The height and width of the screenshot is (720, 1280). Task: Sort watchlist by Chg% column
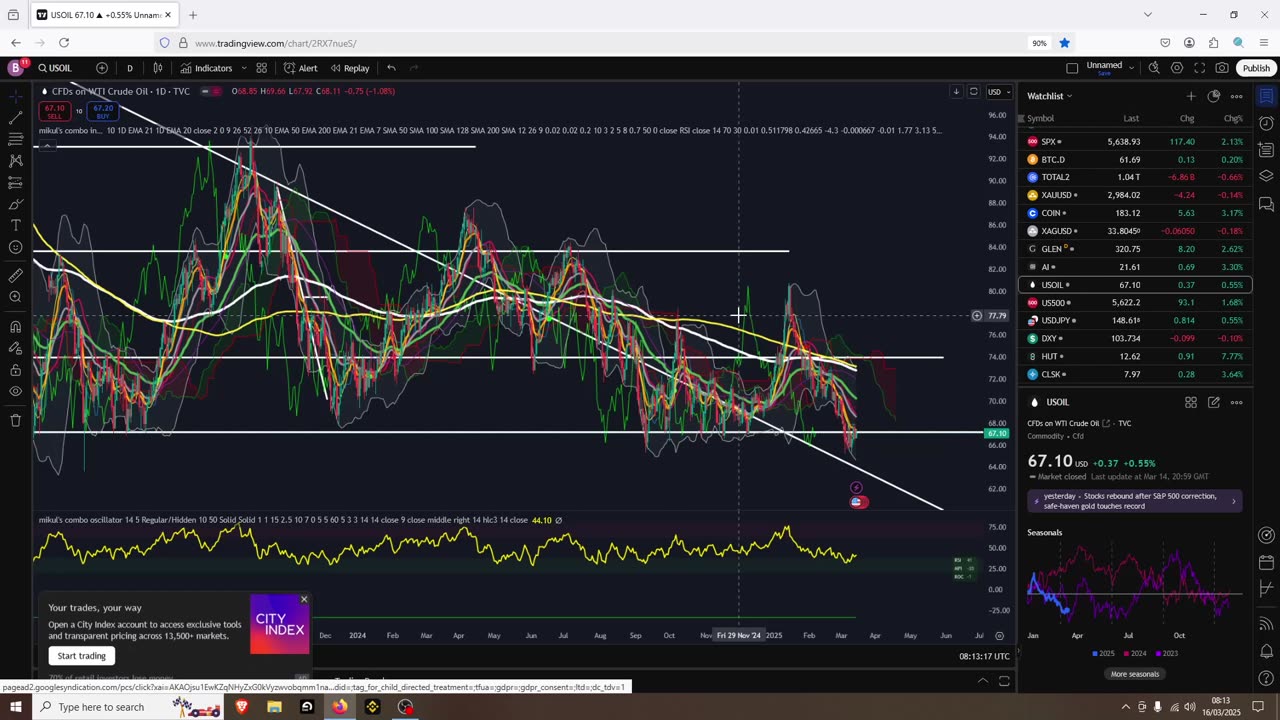pos(1233,118)
